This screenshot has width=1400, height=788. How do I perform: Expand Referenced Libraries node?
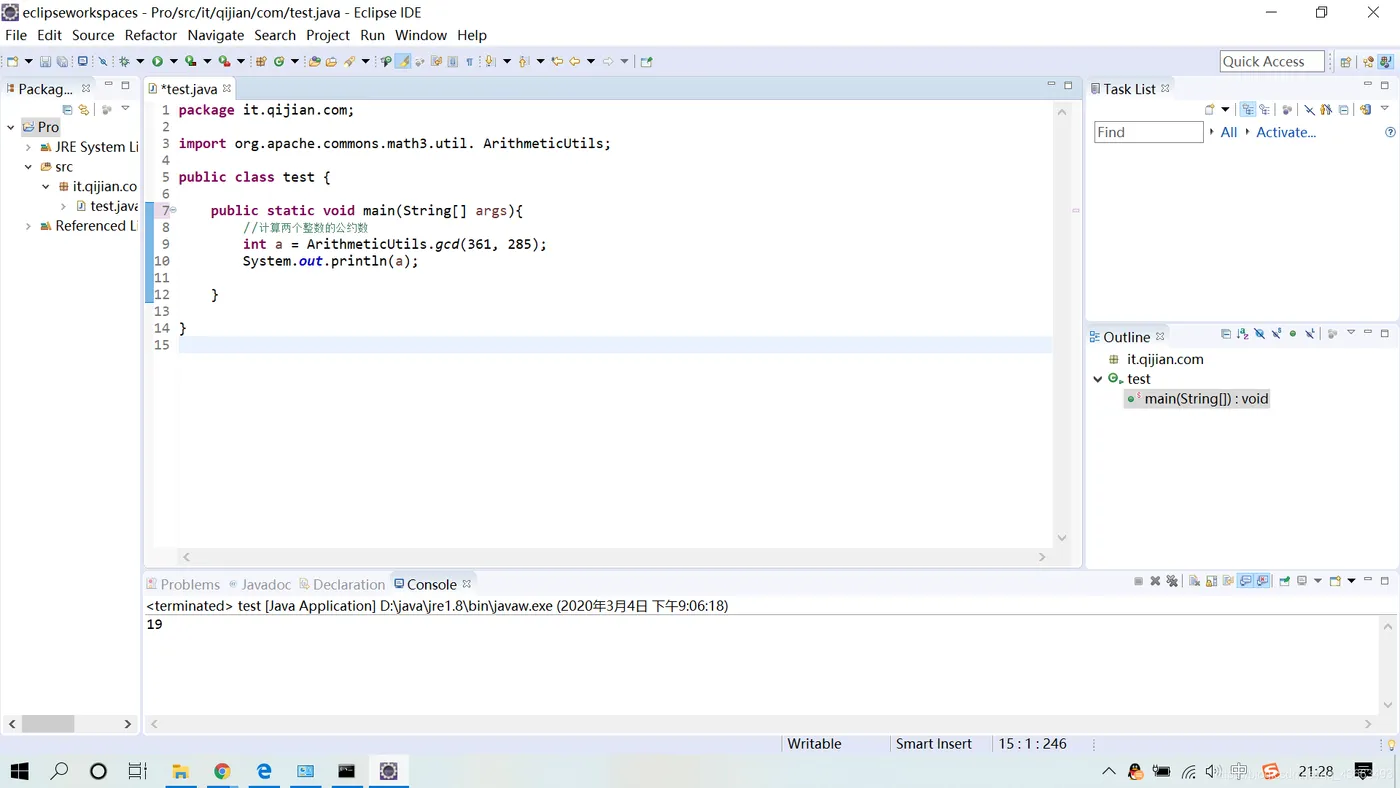pyautogui.click(x=28, y=226)
